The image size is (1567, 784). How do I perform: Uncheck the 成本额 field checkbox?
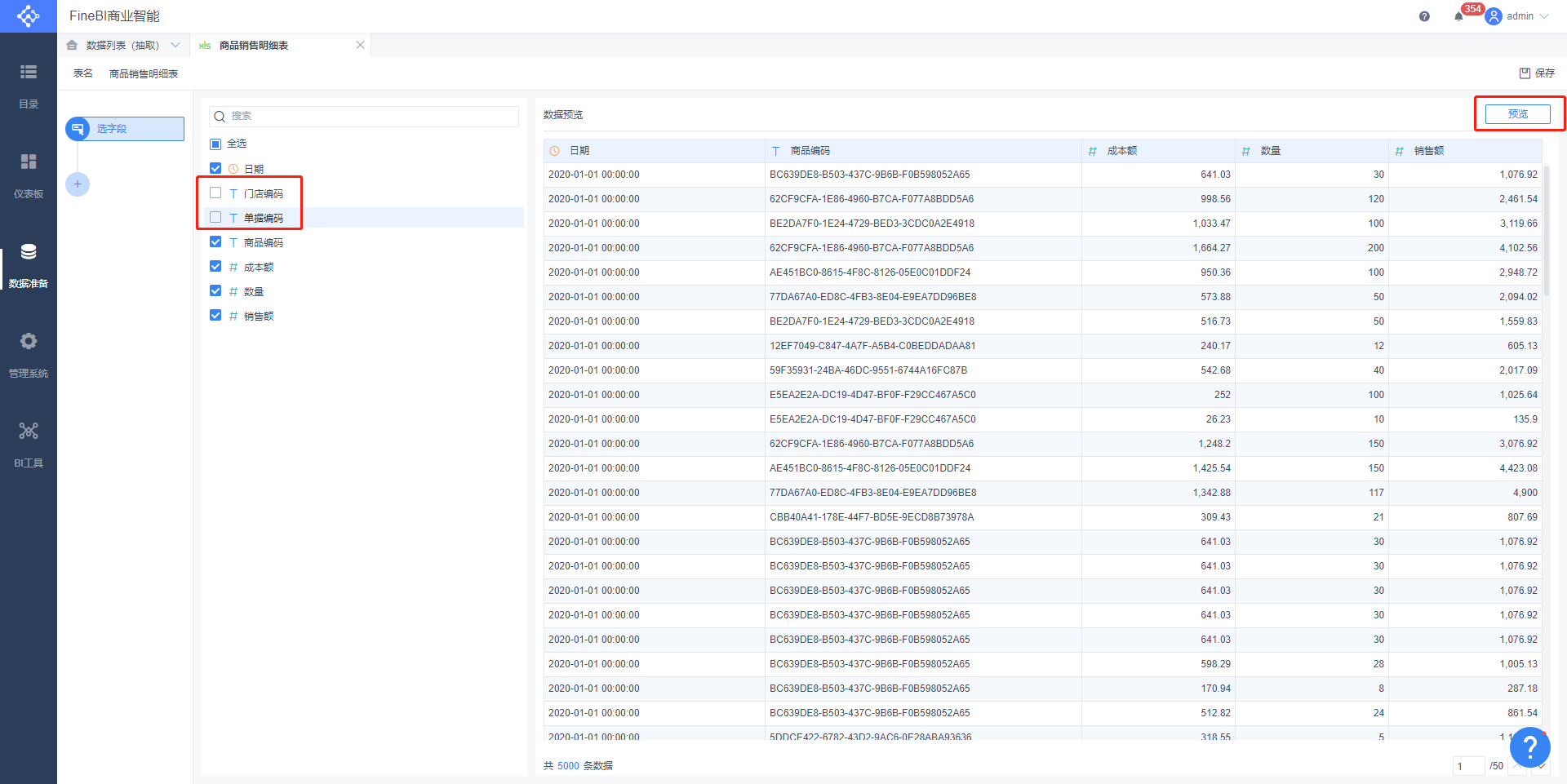click(215, 266)
